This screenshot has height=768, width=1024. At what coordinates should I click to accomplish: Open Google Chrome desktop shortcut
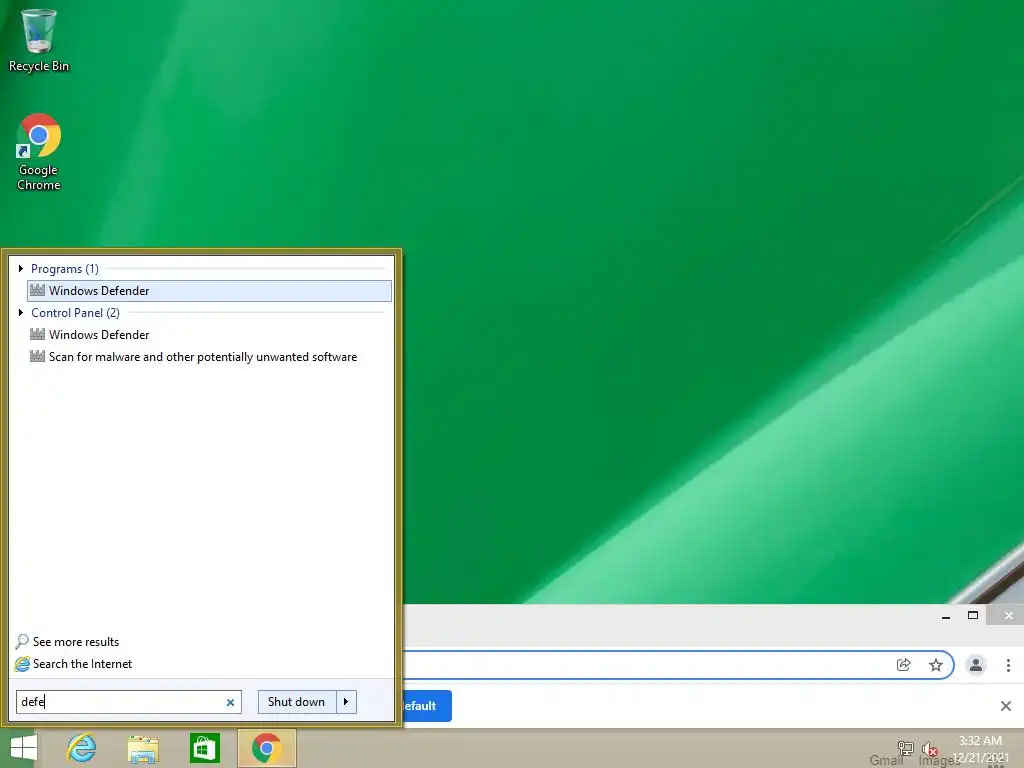point(39,152)
